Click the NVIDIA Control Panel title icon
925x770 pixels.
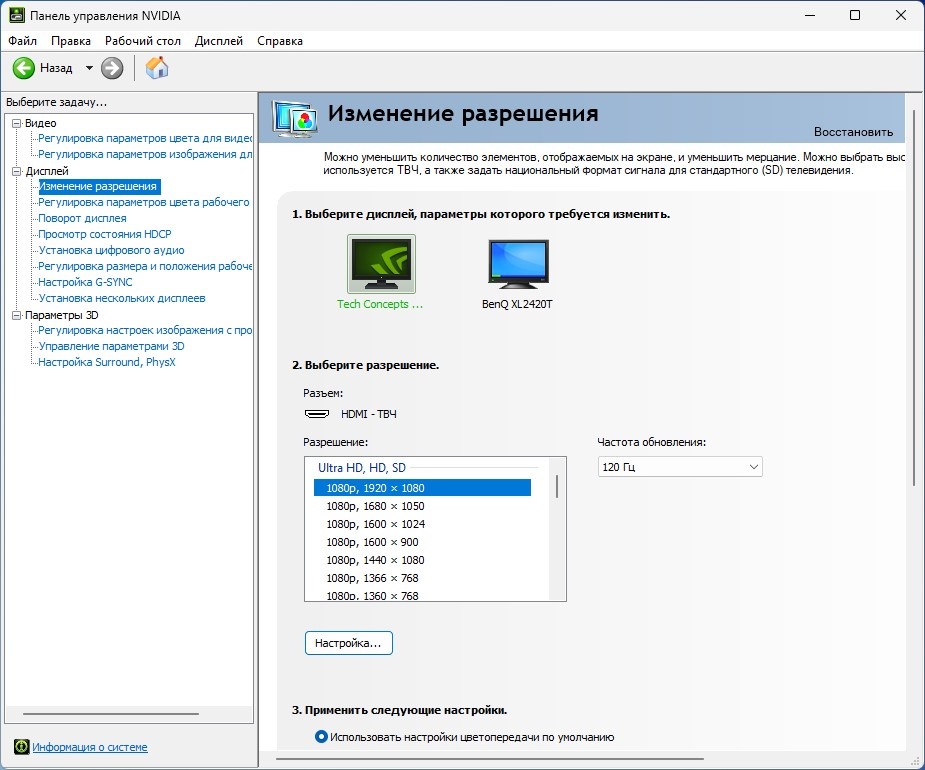point(17,15)
